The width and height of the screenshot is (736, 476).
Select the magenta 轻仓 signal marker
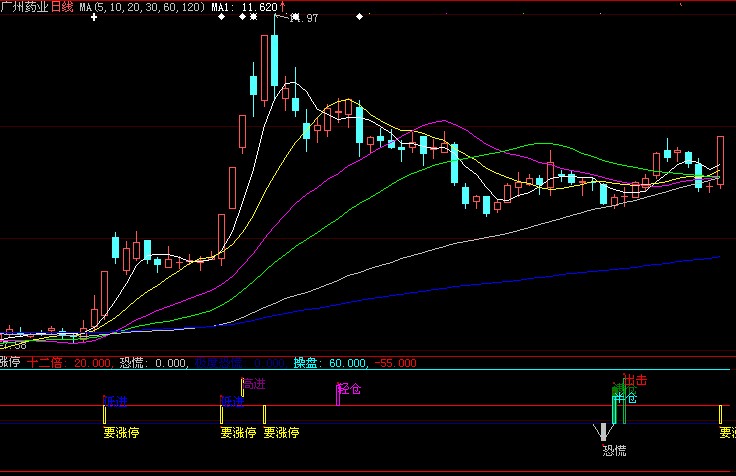click(x=349, y=388)
